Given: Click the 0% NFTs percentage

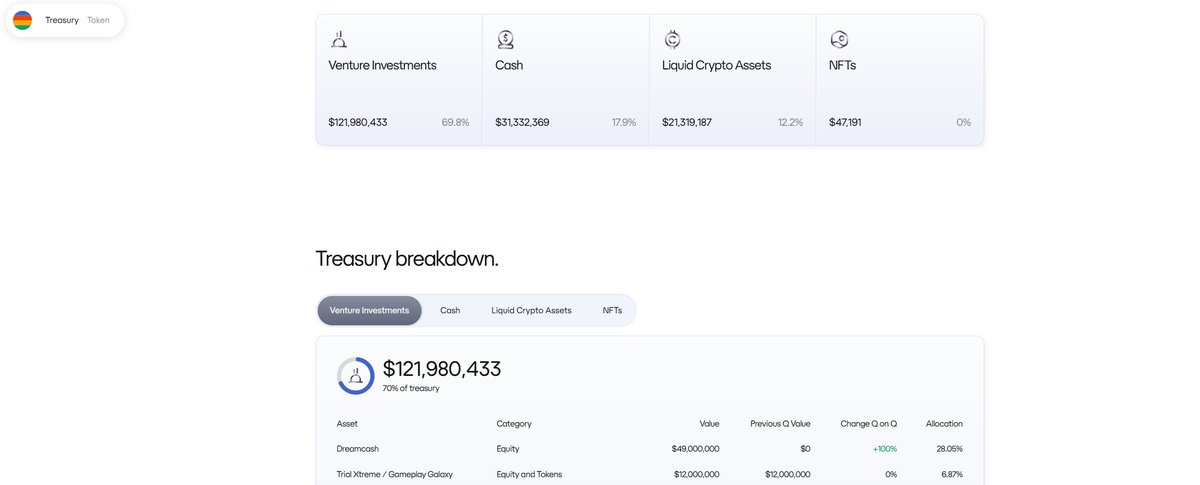Looking at the screenshot, I should pos(963,122).
